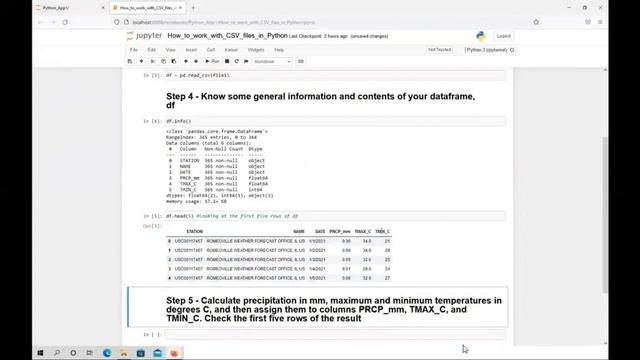Click the df = pd.read_csv(file1) code cell

(x=335, y=76)
